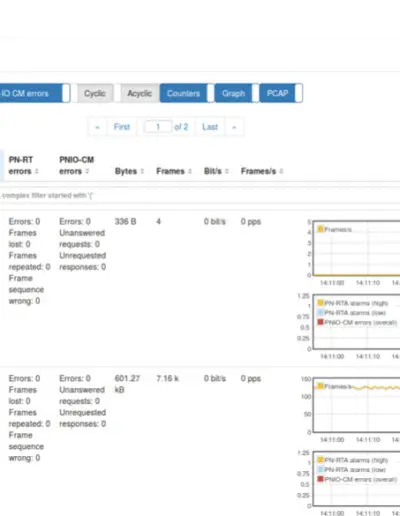The image size is (400, 516).
Task: Sort table by Frames/s column
Action: click(x=262, y=171)
